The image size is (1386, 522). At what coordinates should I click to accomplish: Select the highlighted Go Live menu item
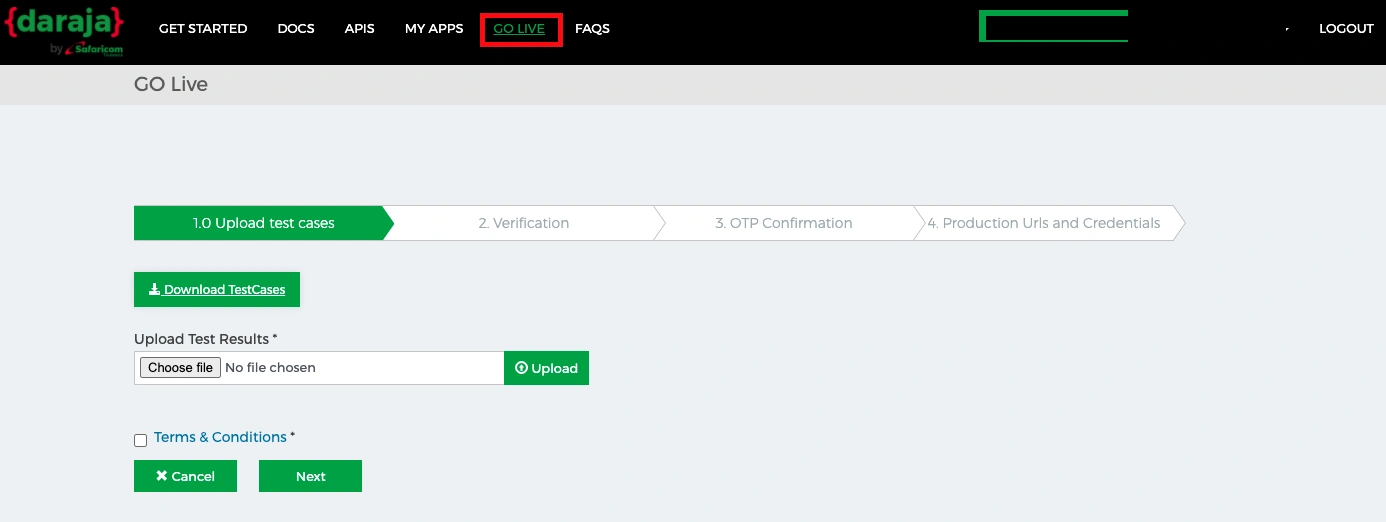click(519, 29)
